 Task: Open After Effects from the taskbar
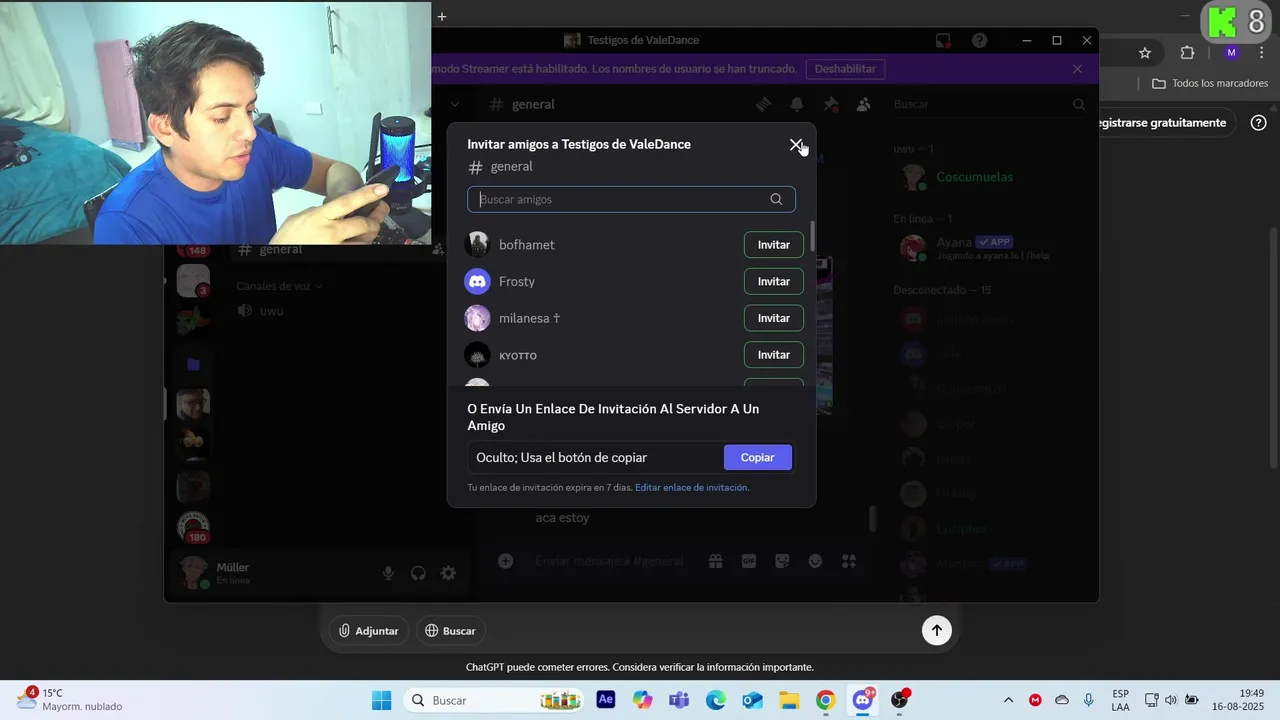point(606,700)
